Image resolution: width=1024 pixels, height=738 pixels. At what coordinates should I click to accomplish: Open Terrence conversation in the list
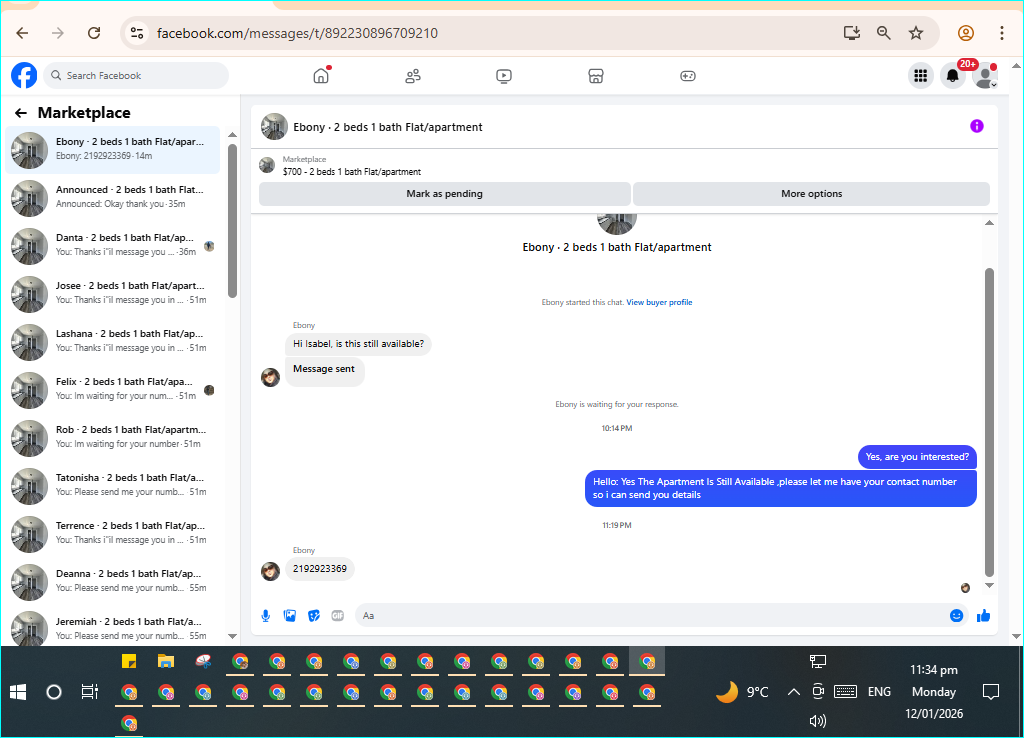pyautogui.click(x=112, y=534)
